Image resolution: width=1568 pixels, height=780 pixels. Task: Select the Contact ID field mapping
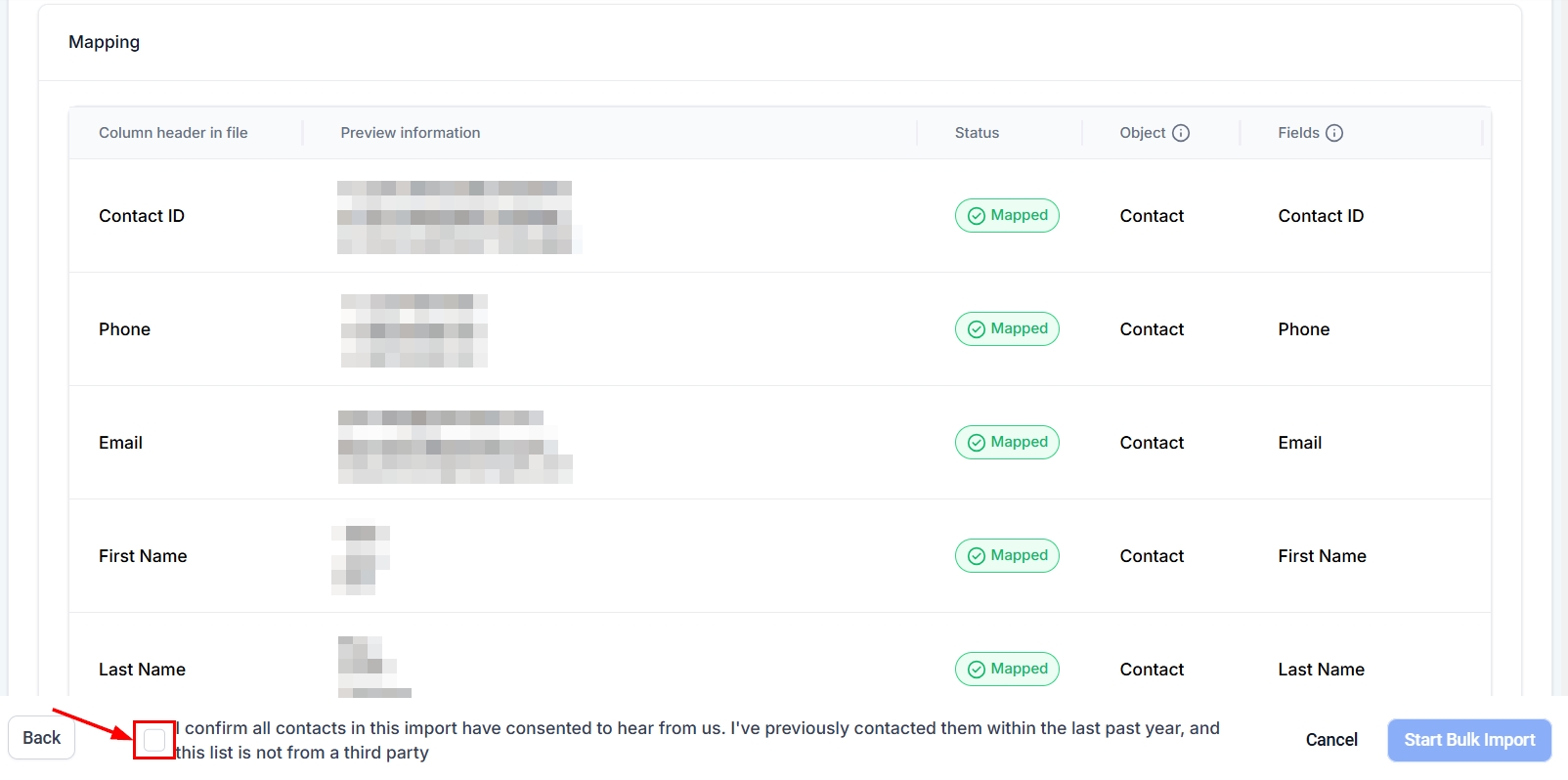(x=1321, y=216)
